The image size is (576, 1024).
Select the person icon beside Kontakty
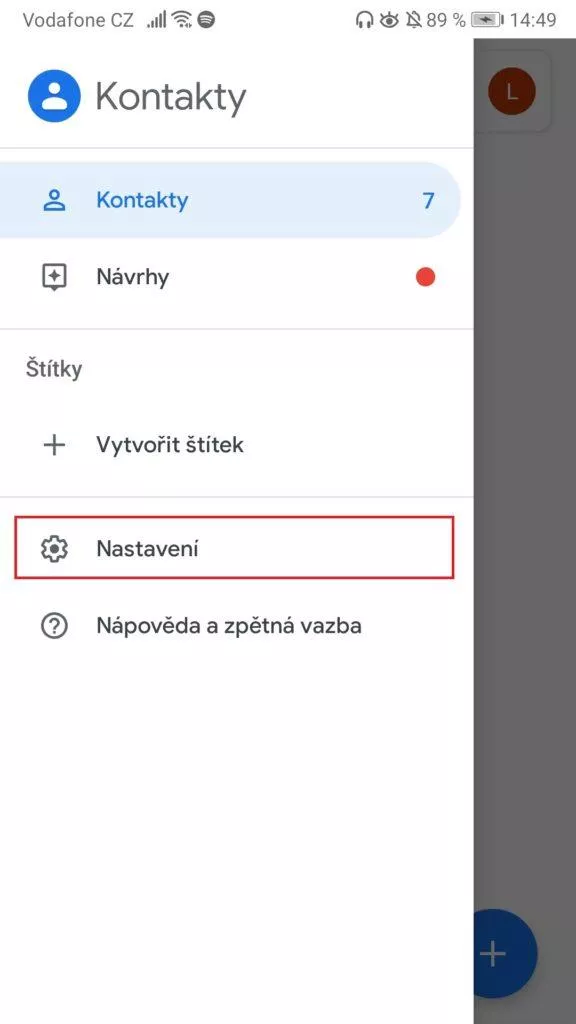pos(54,200)
